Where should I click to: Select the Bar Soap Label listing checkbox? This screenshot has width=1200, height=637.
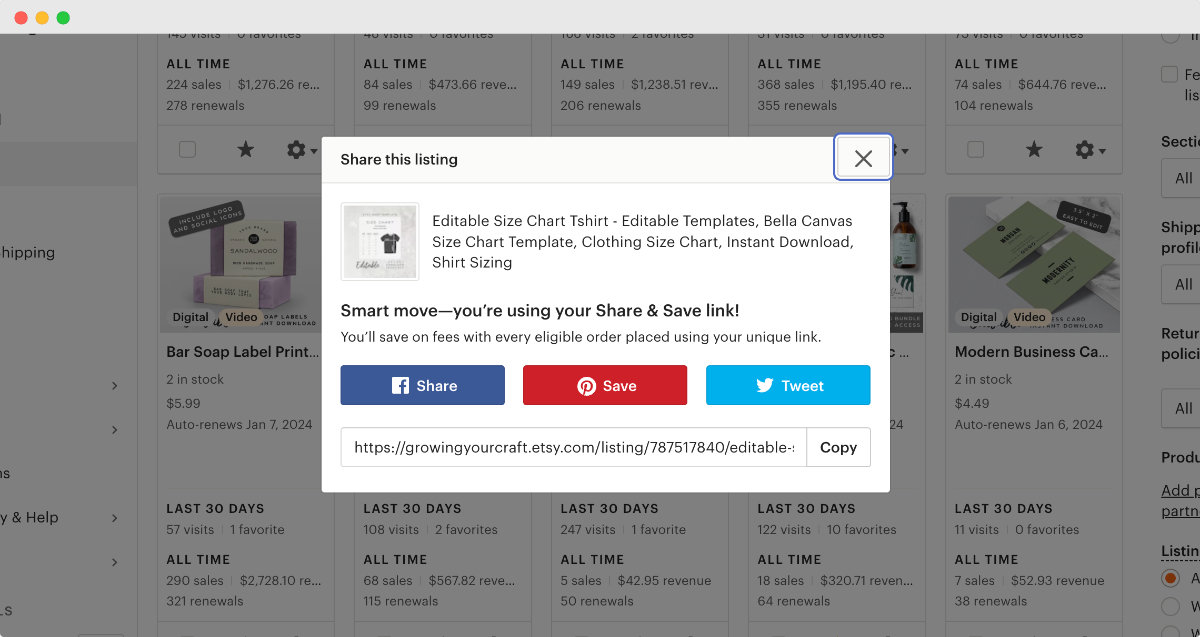tap(187, 149)
